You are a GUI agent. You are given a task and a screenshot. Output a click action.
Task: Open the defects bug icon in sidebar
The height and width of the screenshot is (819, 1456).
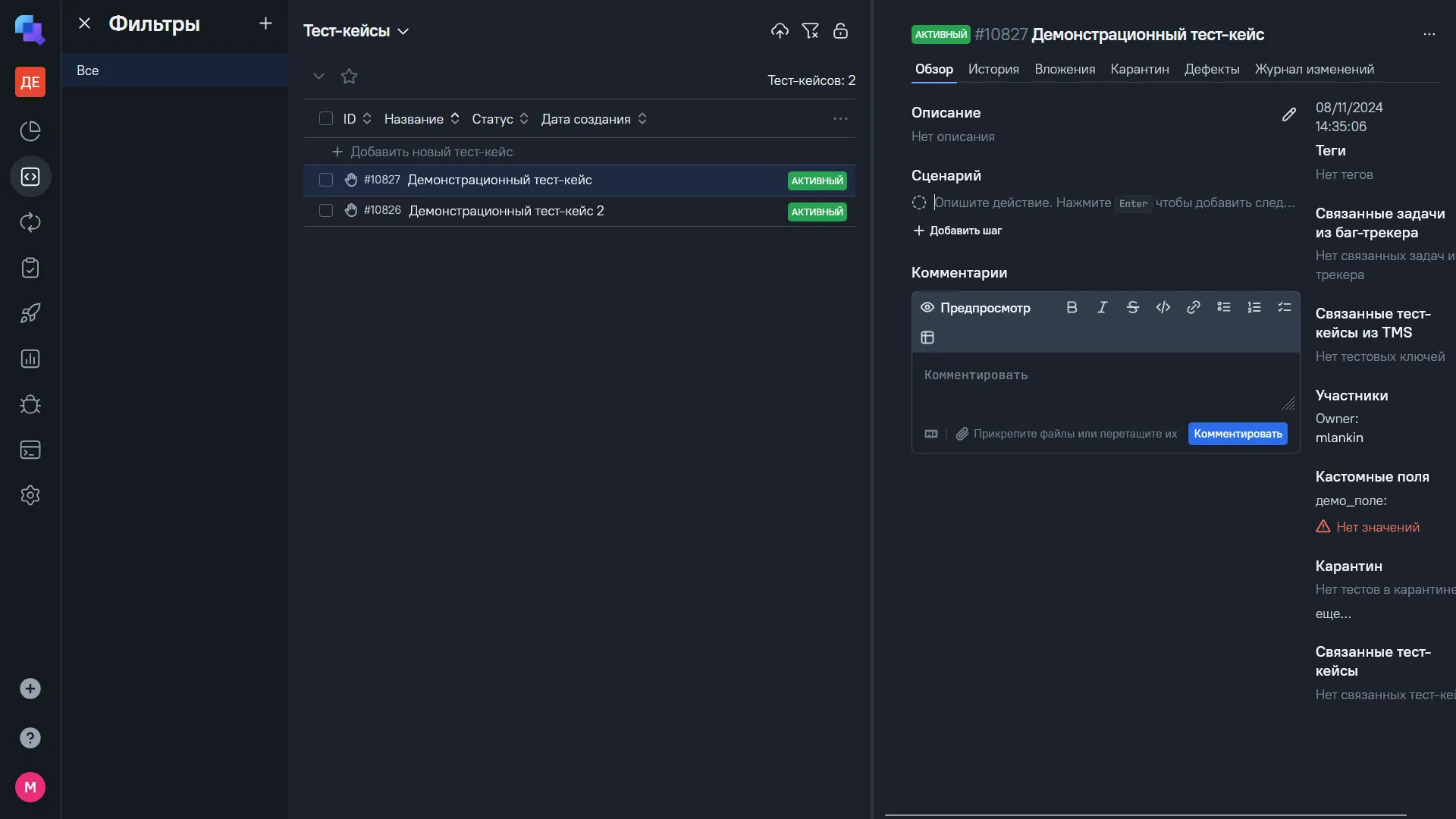click(30, 404)
